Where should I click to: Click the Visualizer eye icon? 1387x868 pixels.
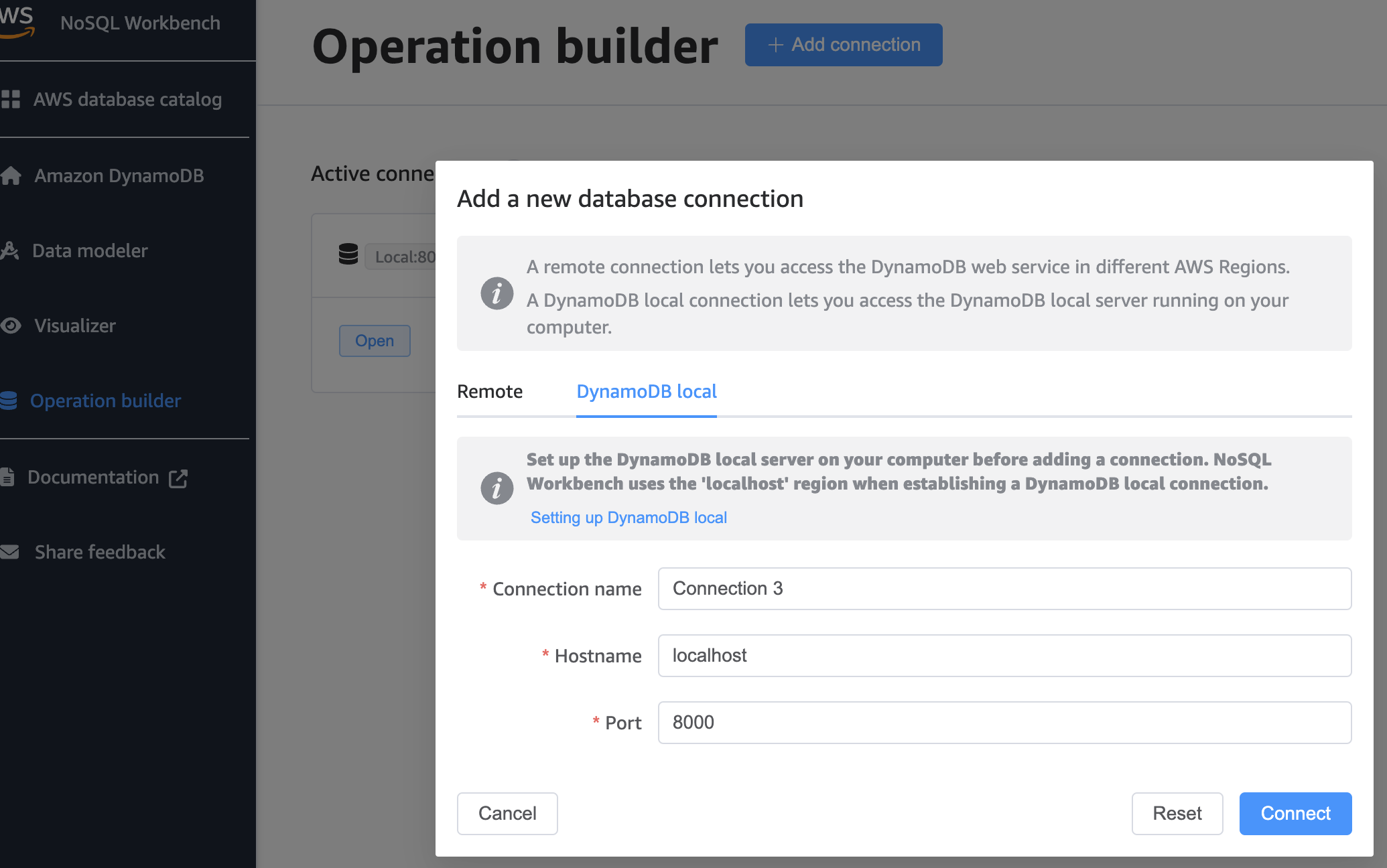(11, 325)
